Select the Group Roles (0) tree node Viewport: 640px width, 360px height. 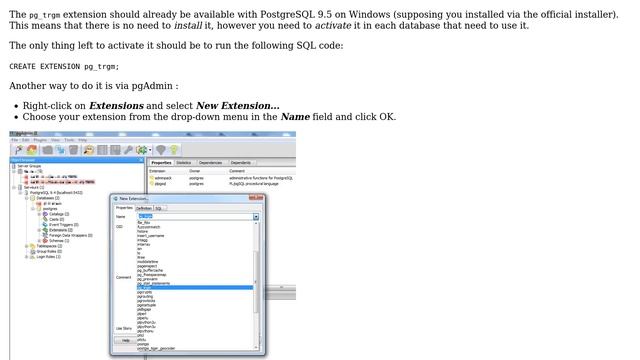49,251
